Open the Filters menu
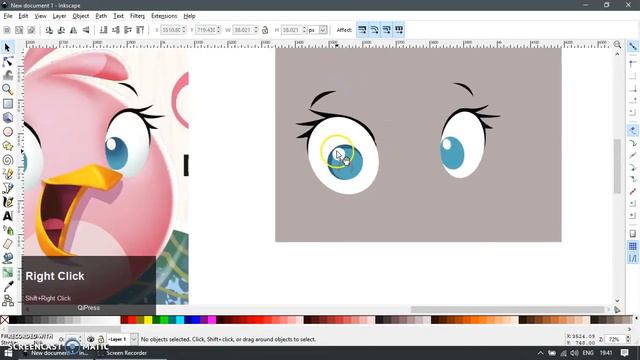The height and width of the screenshot is (360, 640). click(137, 16)
